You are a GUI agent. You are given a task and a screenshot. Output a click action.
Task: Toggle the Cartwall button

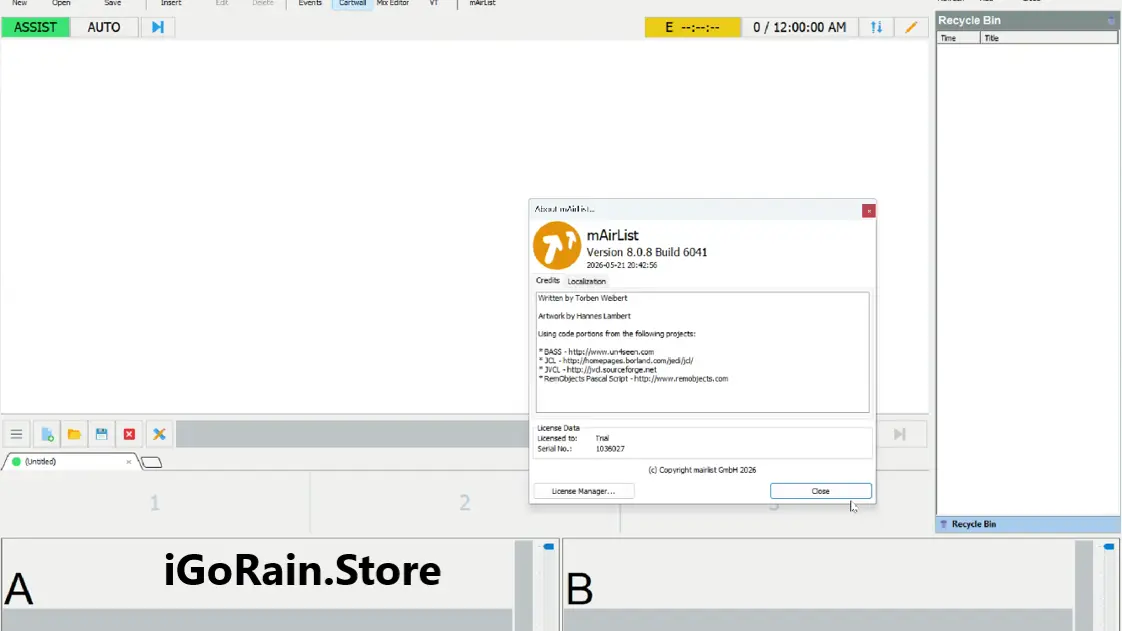(x=352, y=4)
